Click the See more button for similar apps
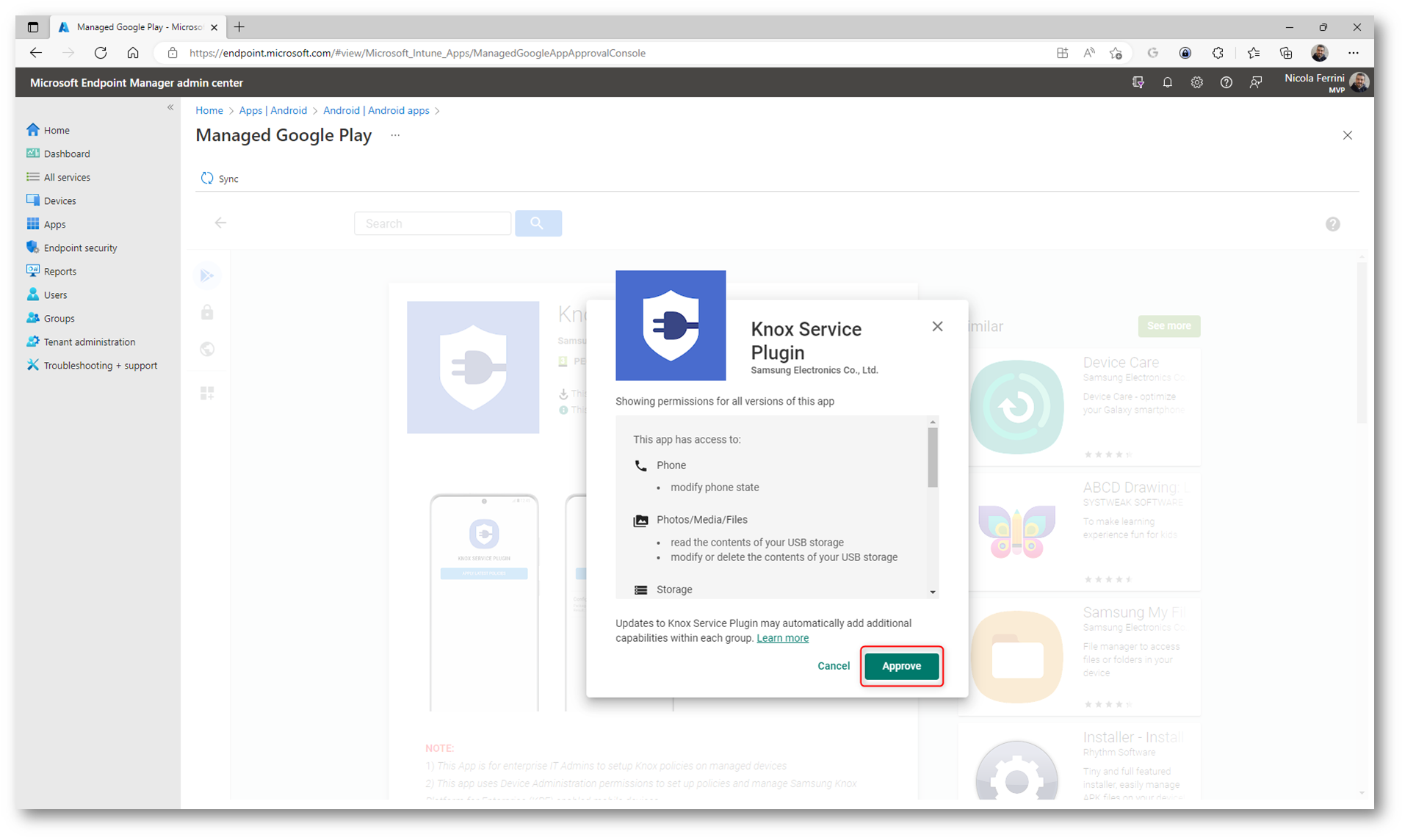 (1169, 326)
